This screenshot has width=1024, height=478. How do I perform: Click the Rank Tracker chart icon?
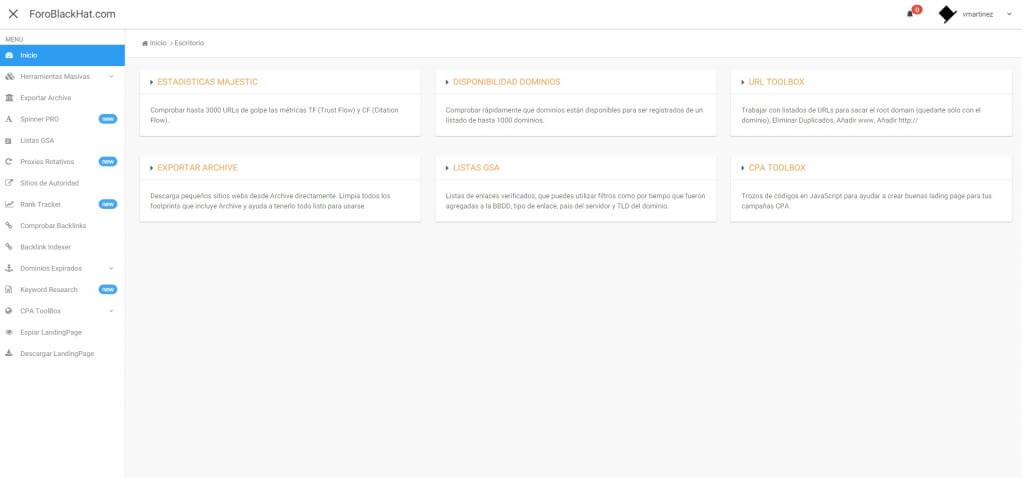[x=9, y=204]
